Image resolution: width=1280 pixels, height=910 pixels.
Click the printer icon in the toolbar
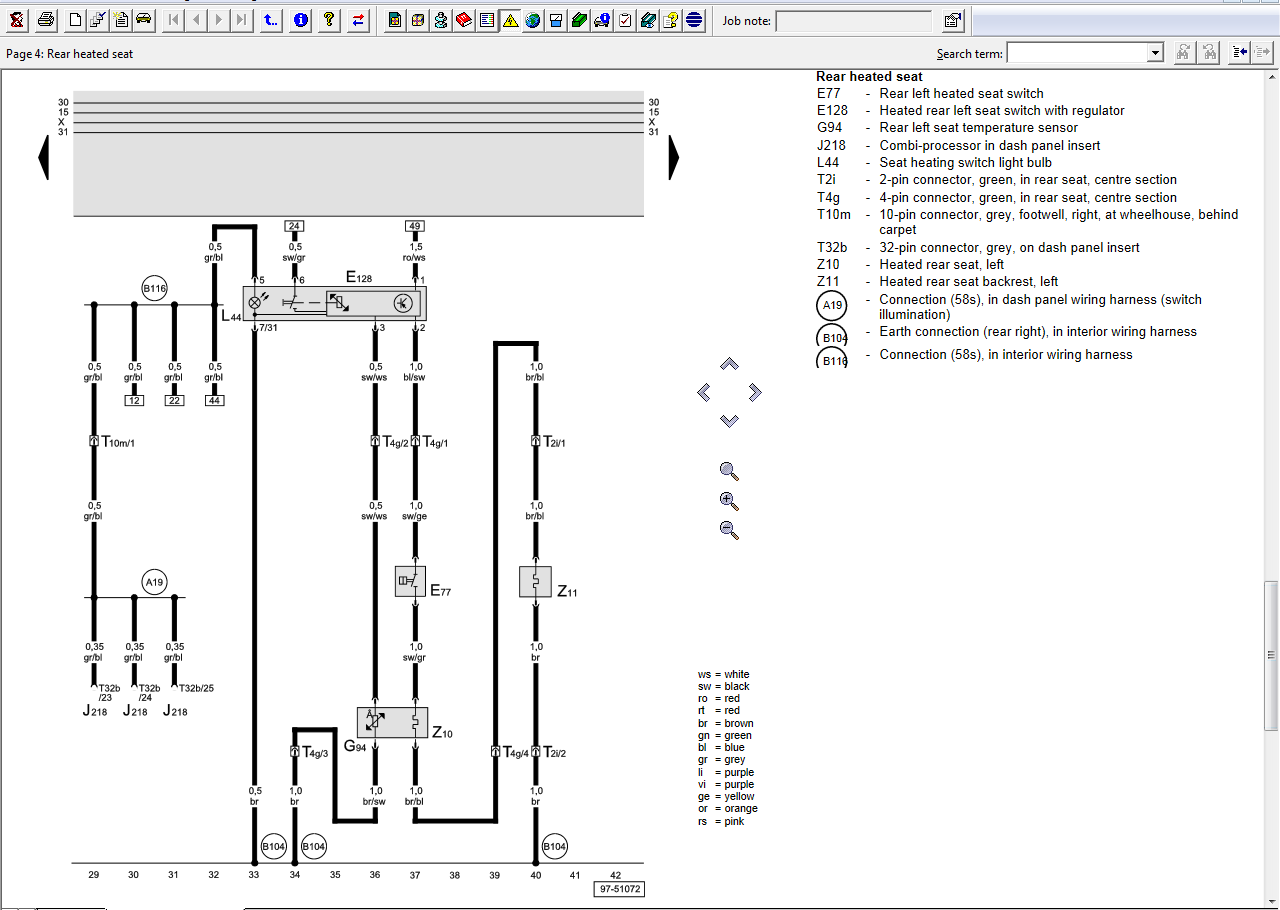pyautogui.click(x=46, y=20)
